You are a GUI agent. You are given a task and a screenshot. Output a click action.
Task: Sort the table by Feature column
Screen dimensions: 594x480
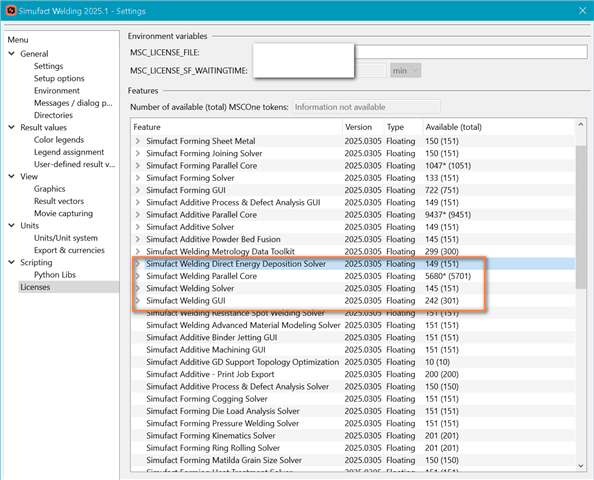click(x=237, y=127)
